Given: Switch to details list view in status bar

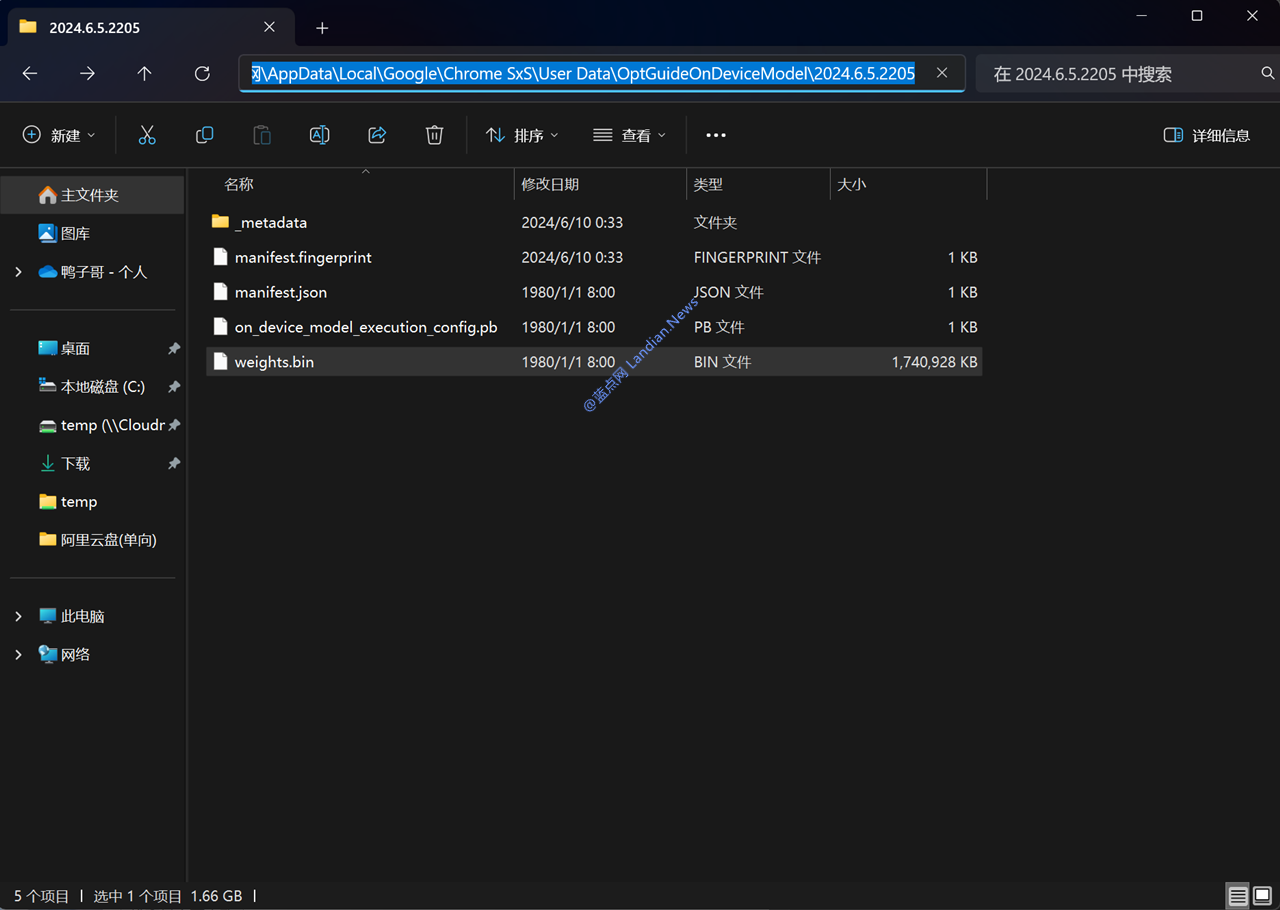Looking at the screenshot, I should [x=1238, y=896].
